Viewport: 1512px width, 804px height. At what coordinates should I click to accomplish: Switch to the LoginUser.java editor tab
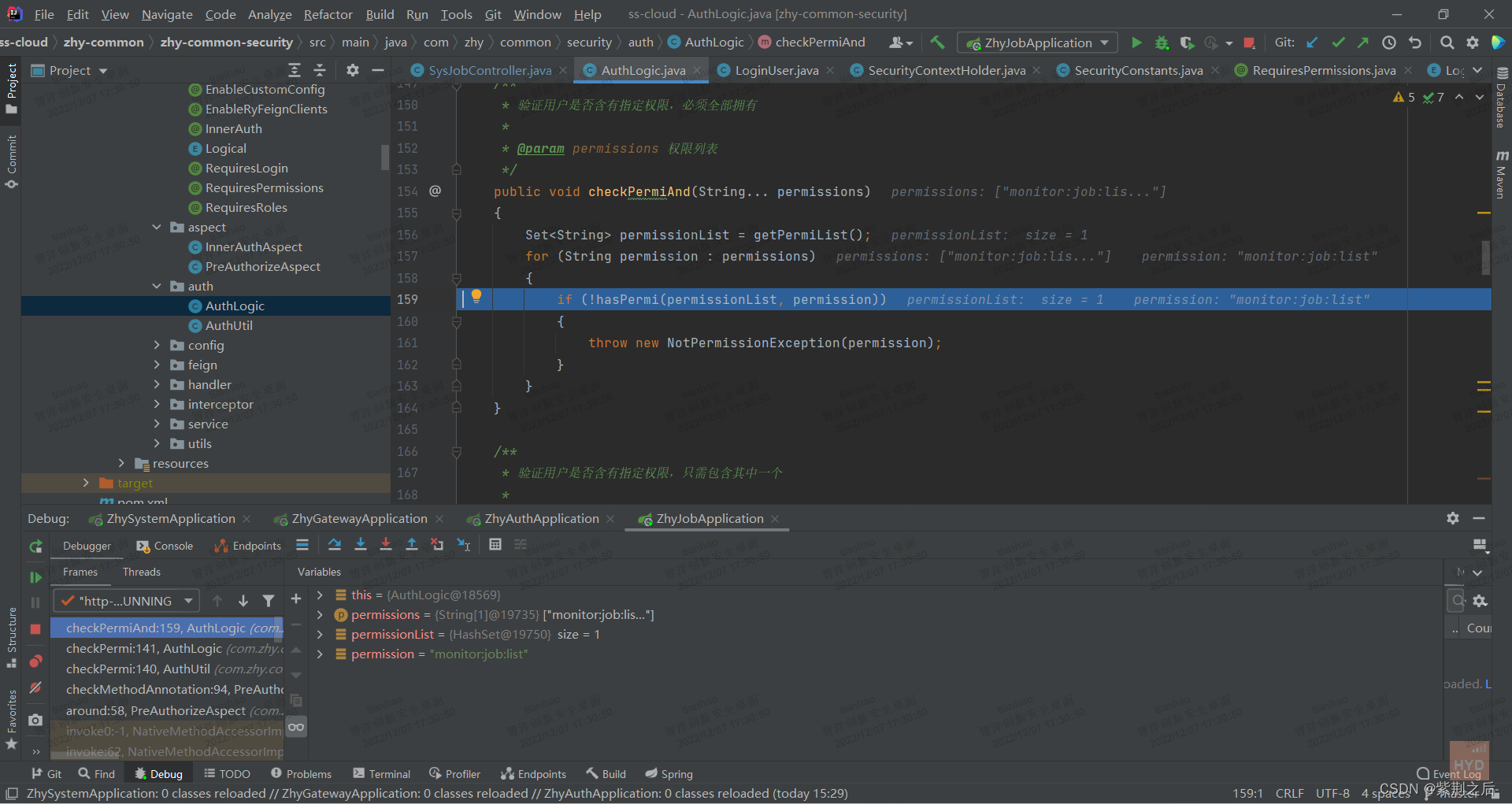(x=776, y=70)
